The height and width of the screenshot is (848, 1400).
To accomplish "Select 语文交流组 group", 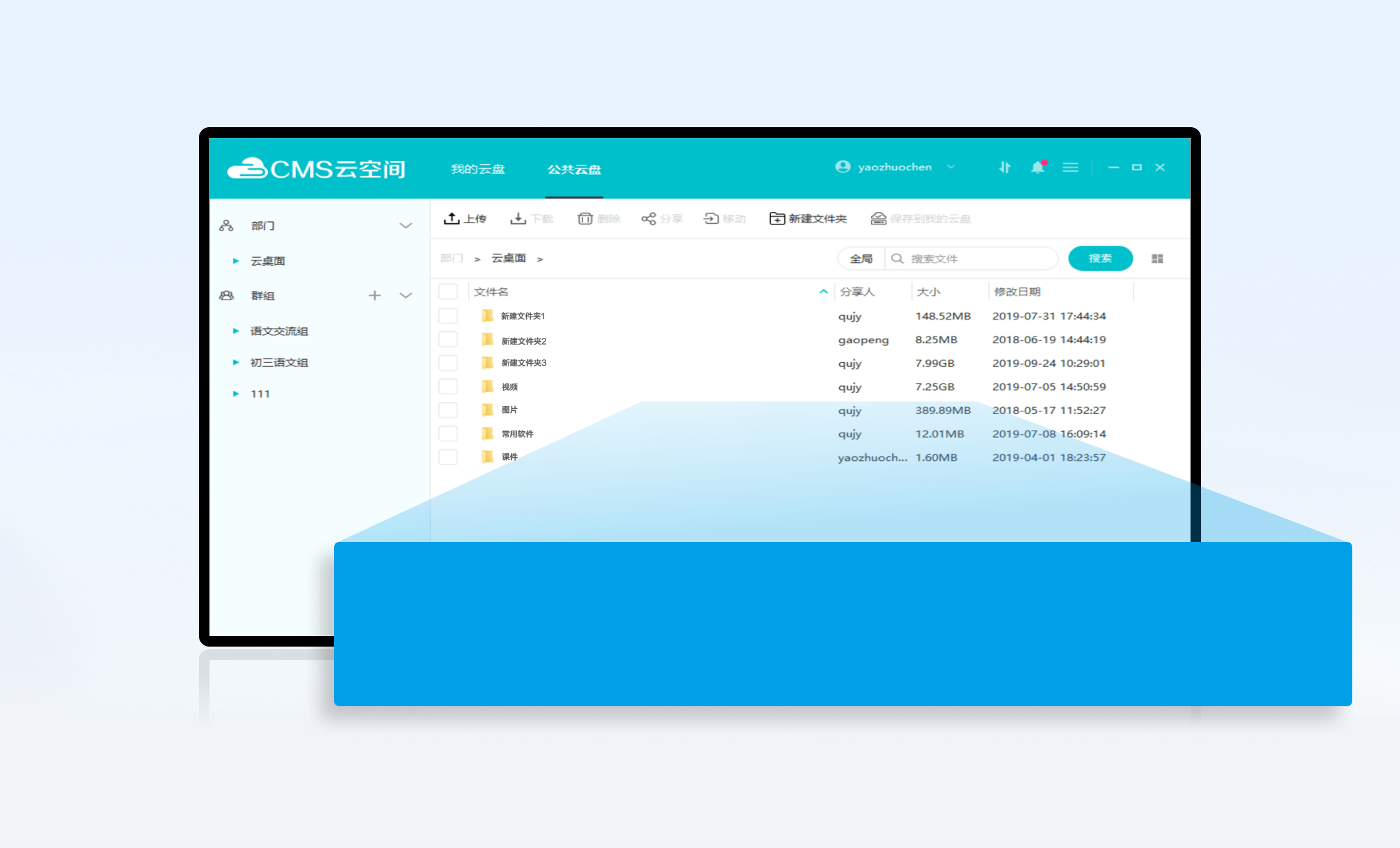I will point(279,331).
